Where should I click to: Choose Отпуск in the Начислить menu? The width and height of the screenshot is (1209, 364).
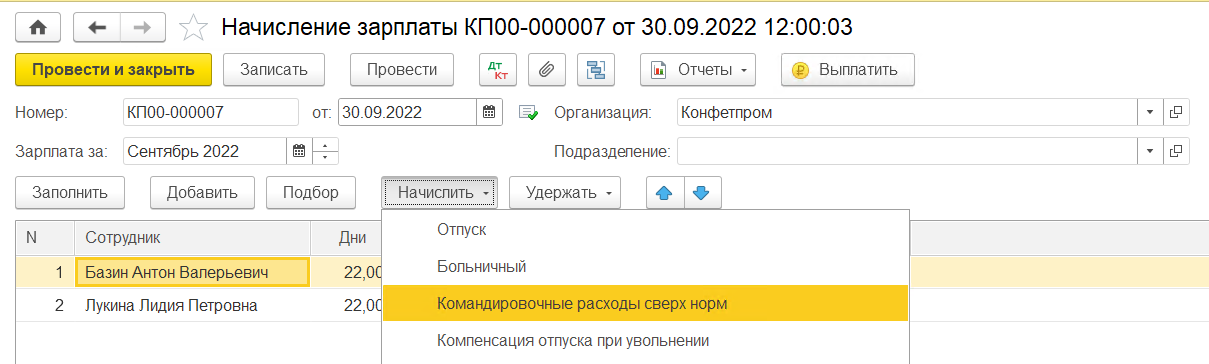(645, 229)
